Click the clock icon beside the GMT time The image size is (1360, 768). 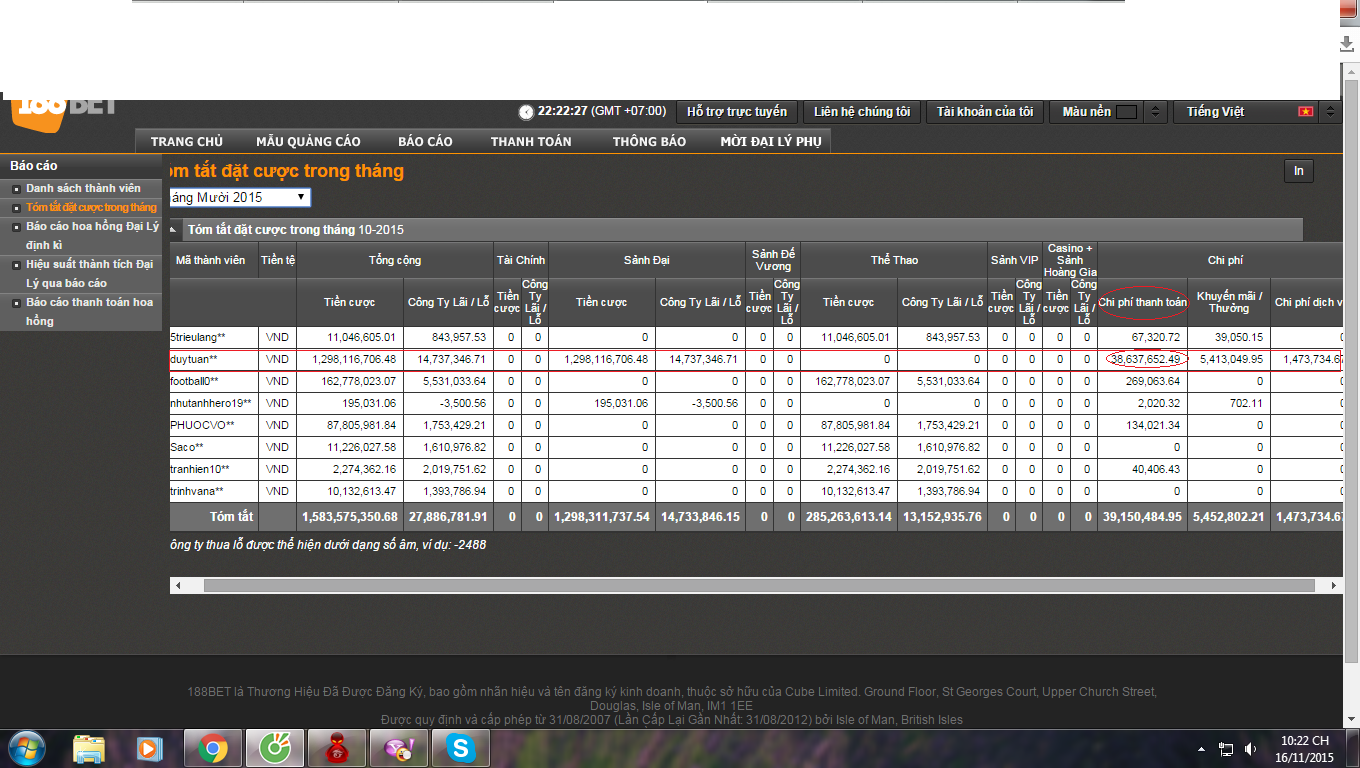click(526, 112)
